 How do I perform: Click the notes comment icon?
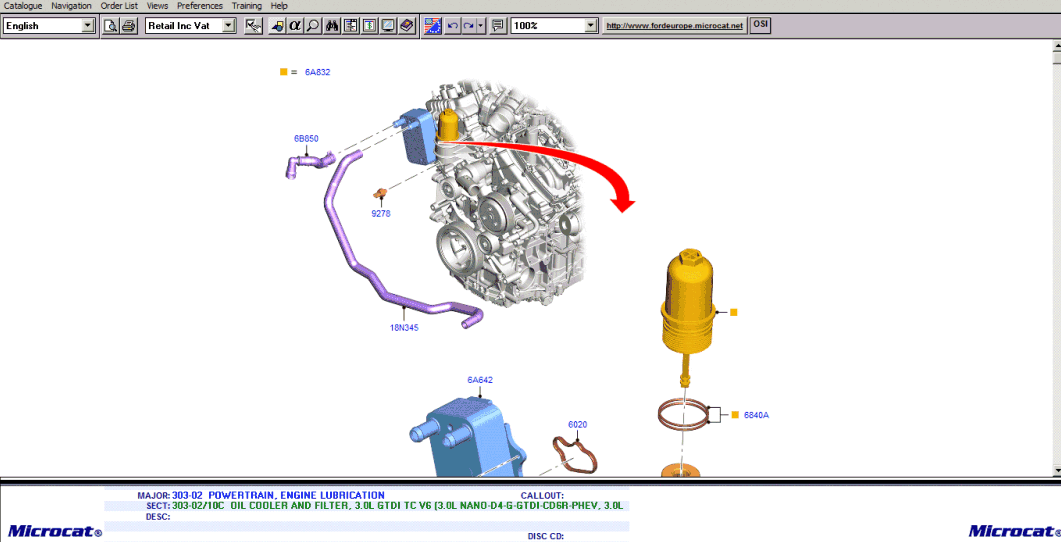point(498,26)
